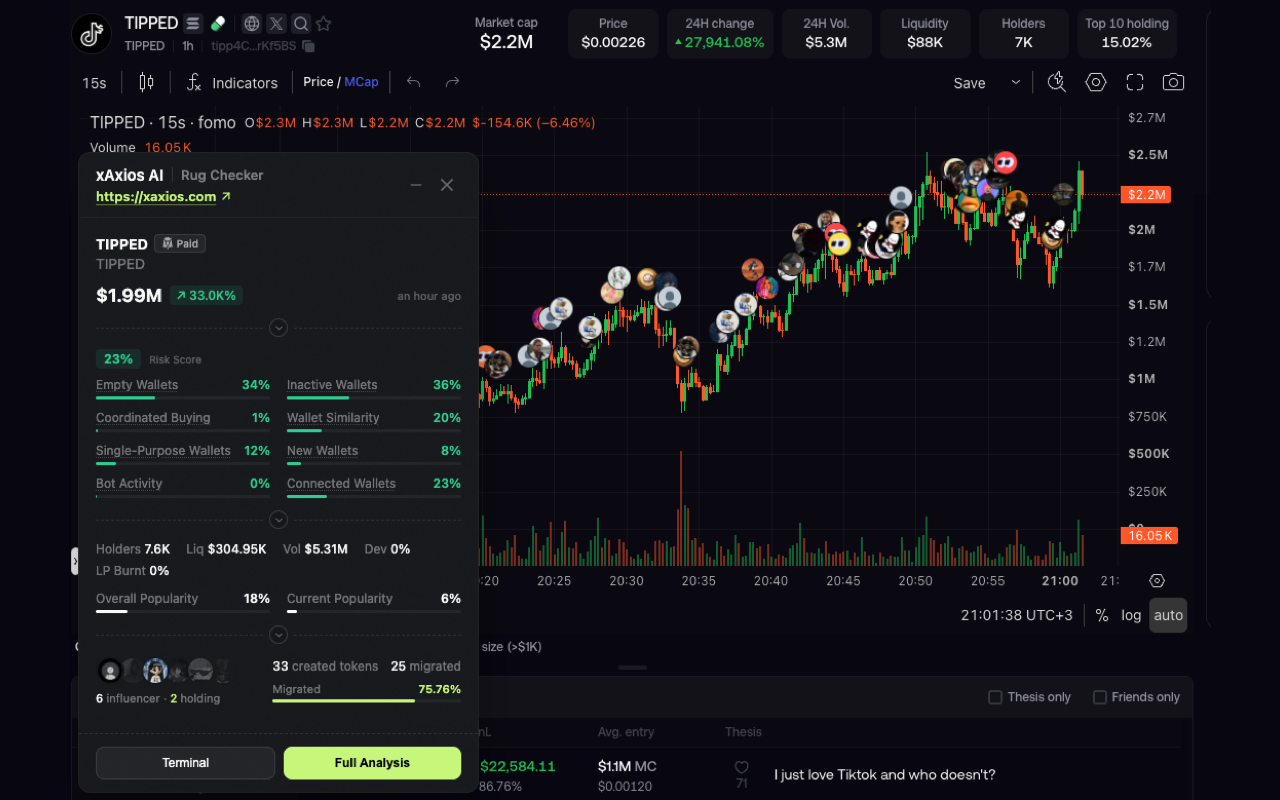Close the xAxios AI Rug Checker panel
The height and width of the screenshot is (800, 1280).
pyautogui.click(x=447, y=185)
